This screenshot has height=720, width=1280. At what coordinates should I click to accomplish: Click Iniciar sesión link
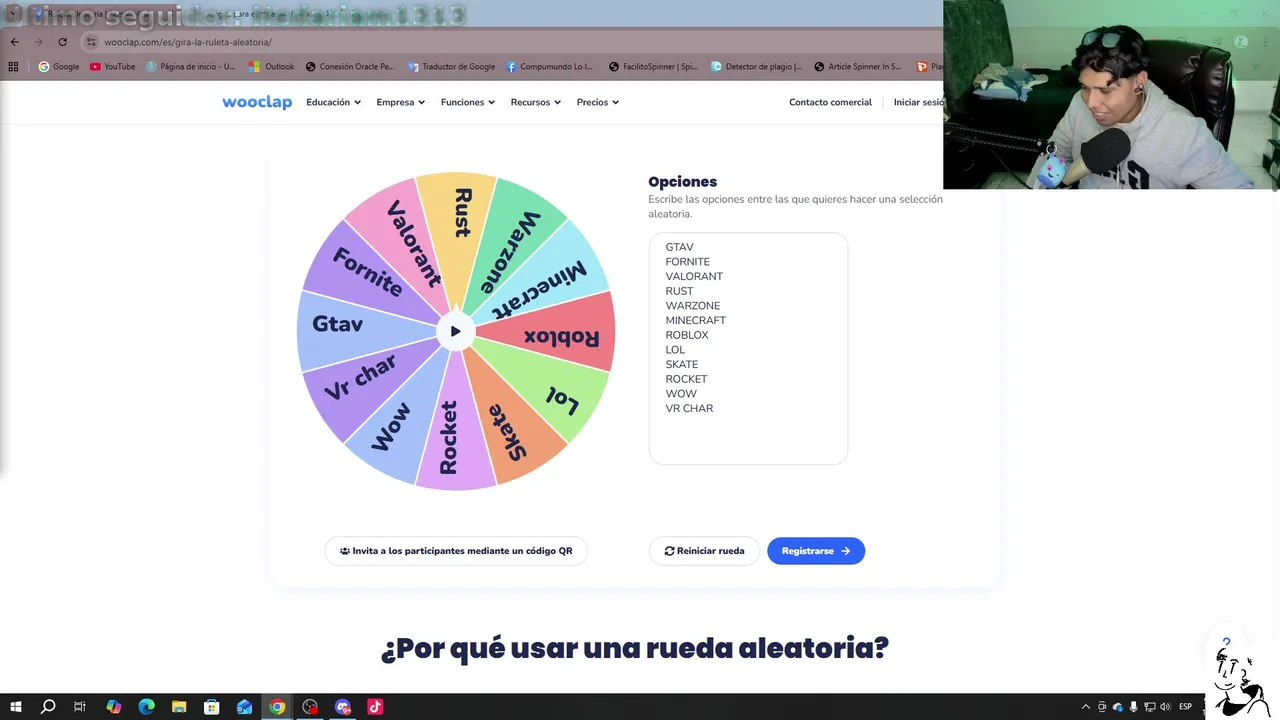(x=918, y=102)
